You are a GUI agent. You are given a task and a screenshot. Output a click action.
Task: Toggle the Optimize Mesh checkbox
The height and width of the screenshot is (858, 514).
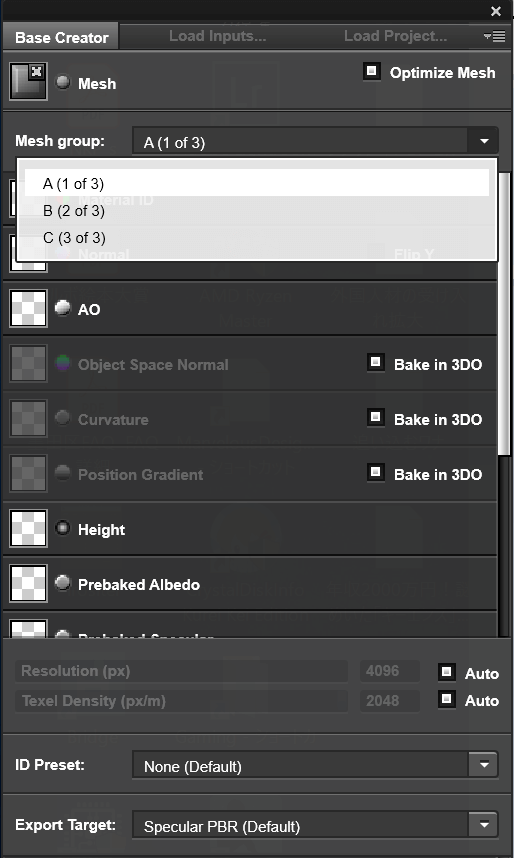coord(372,71)
